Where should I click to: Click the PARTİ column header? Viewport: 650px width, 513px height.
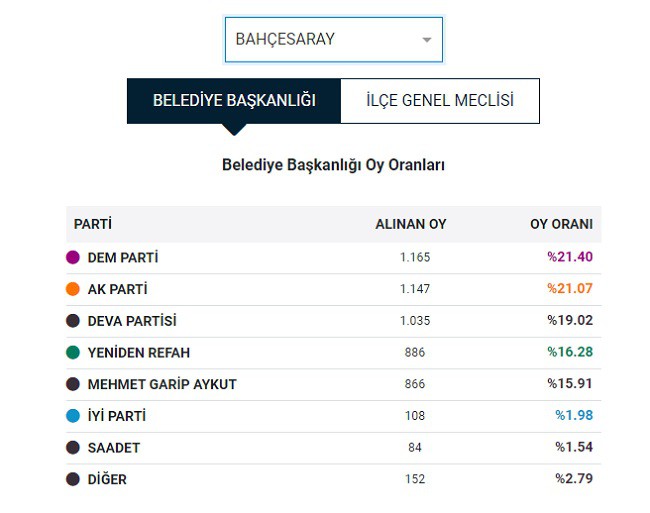(x=93, y=224)
